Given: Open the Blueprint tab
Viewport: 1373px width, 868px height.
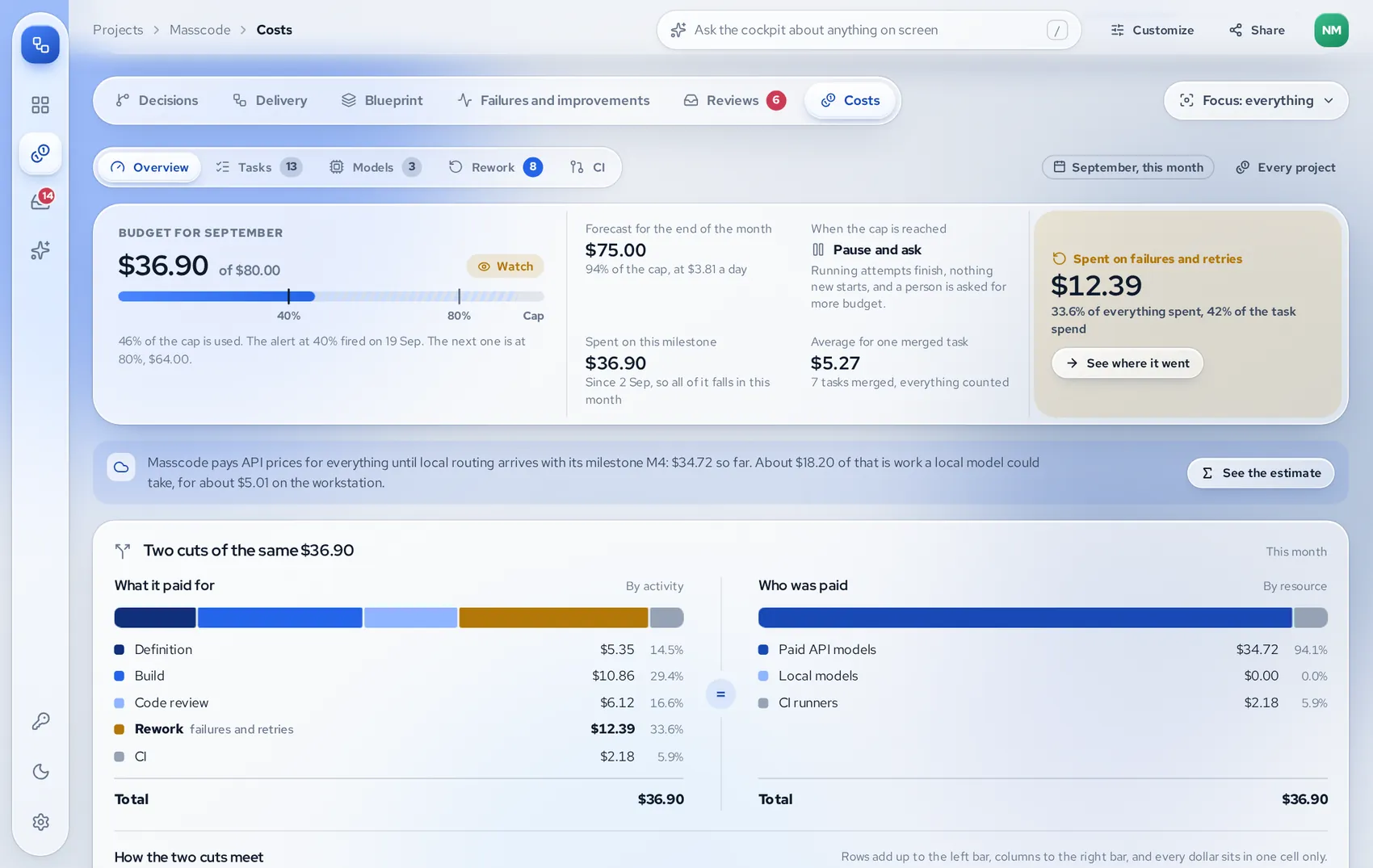Looking at the screenshot, I should pyautogui.click(x=382, y=101).
